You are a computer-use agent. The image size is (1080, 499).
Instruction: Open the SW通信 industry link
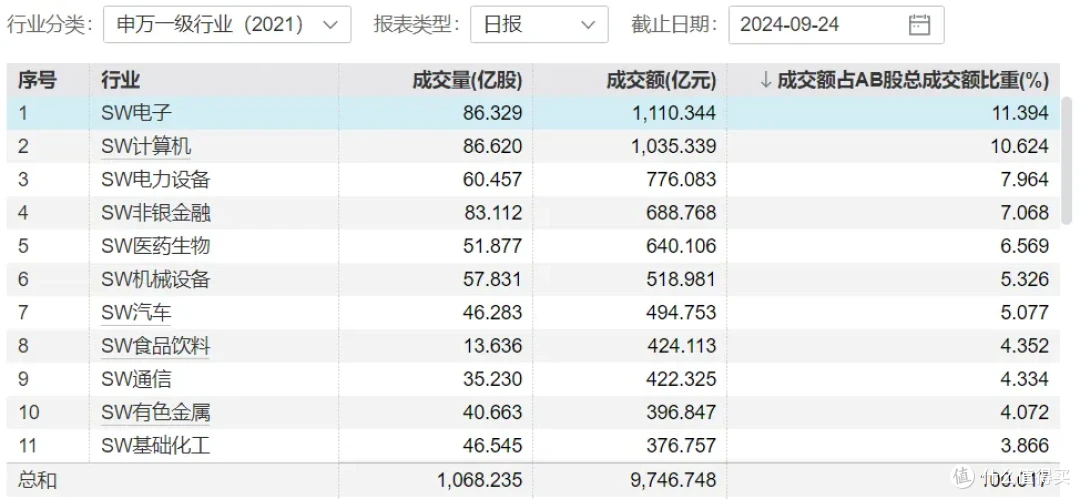coord(136,379)
